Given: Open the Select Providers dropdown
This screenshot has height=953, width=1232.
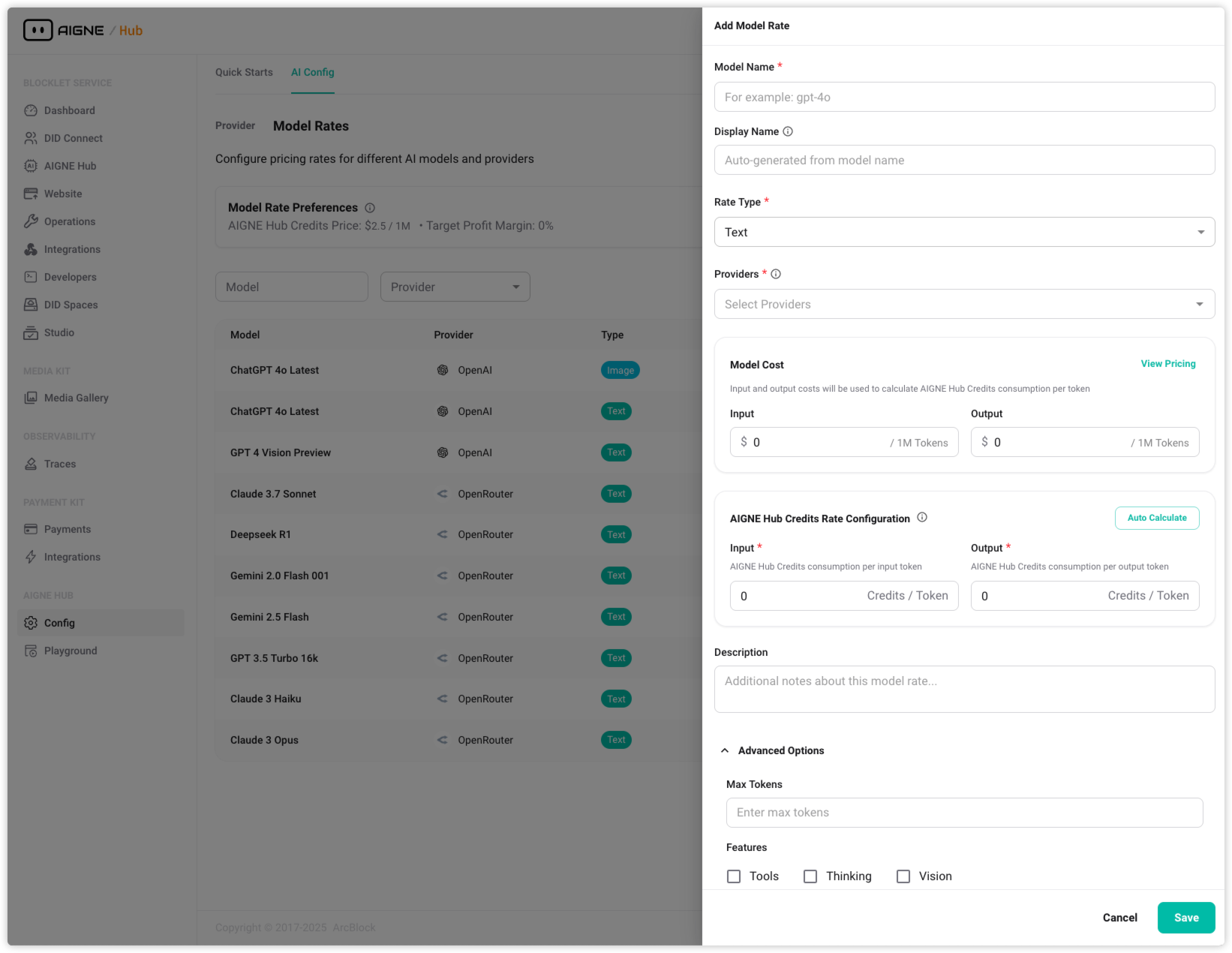Looking at the screenshot, I should click(x=964, y=304).
